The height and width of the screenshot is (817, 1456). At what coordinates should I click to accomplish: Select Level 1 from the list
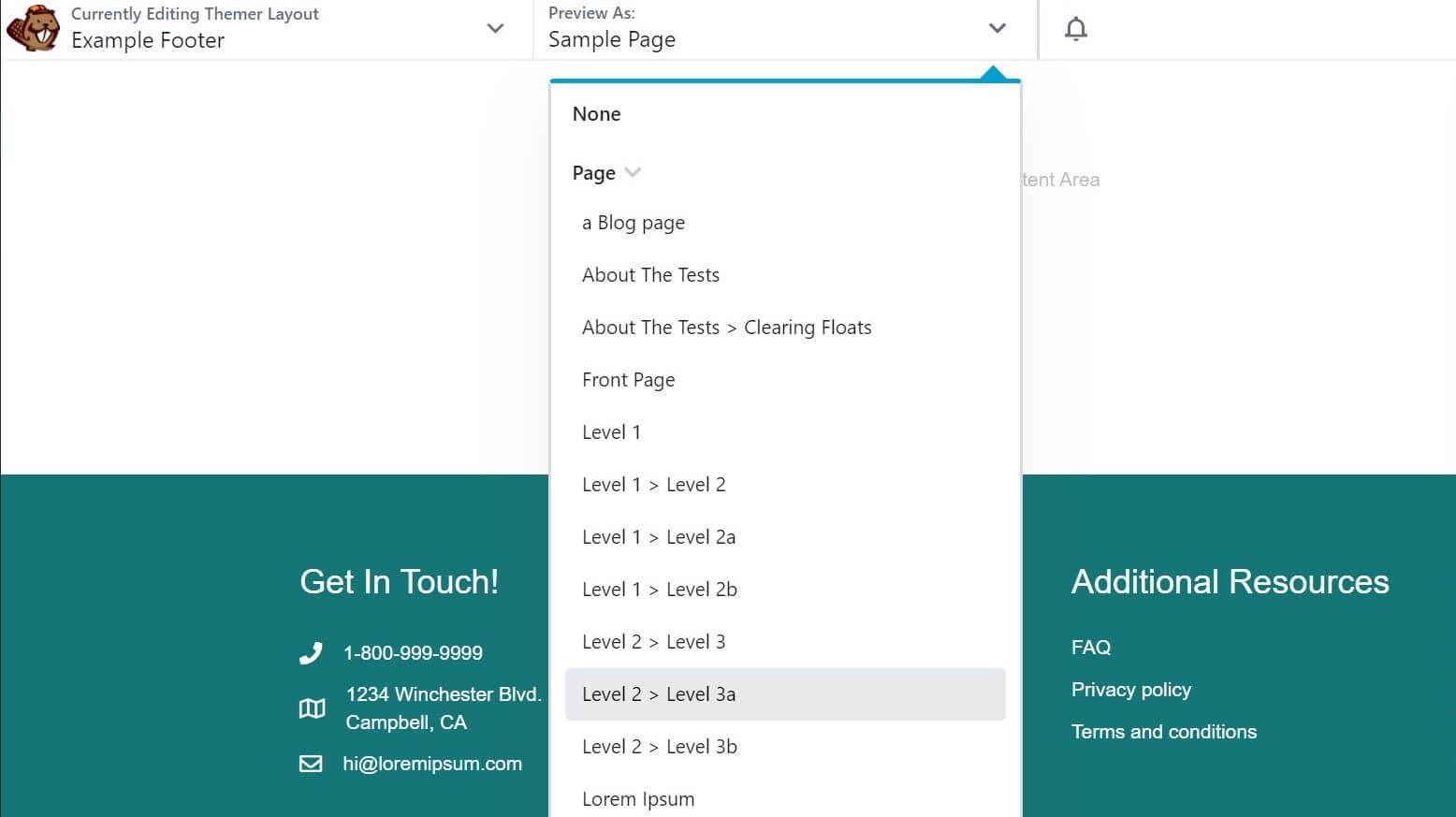[x=611, y=431]
